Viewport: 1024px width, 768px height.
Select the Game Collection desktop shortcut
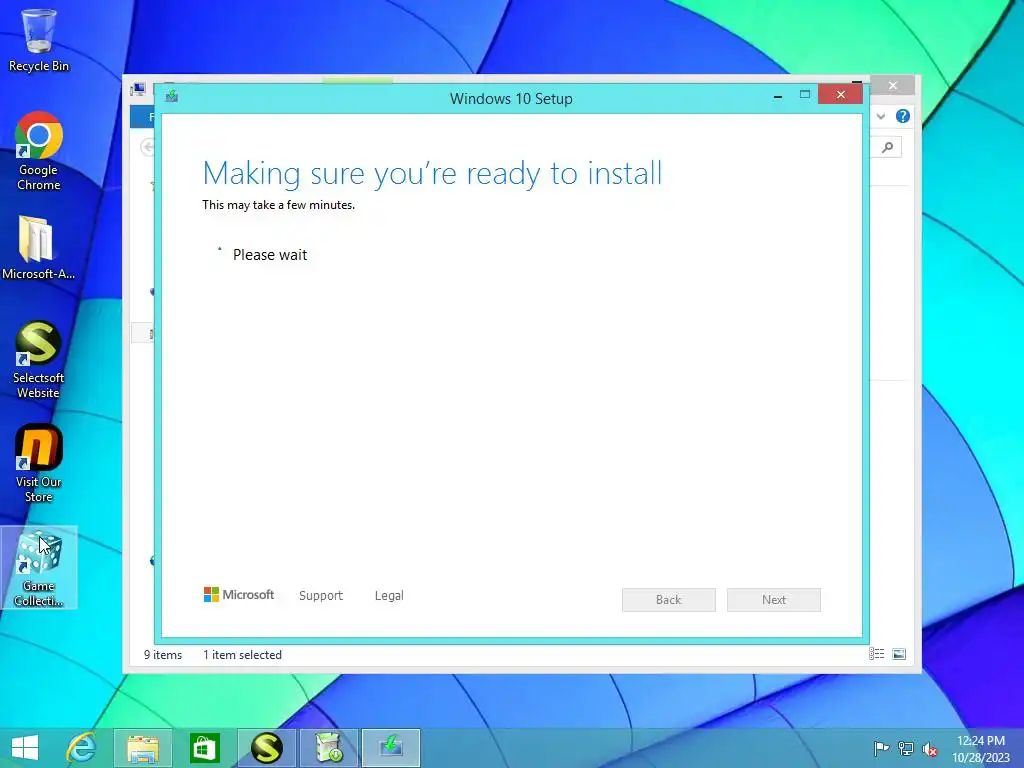(39, 568)
